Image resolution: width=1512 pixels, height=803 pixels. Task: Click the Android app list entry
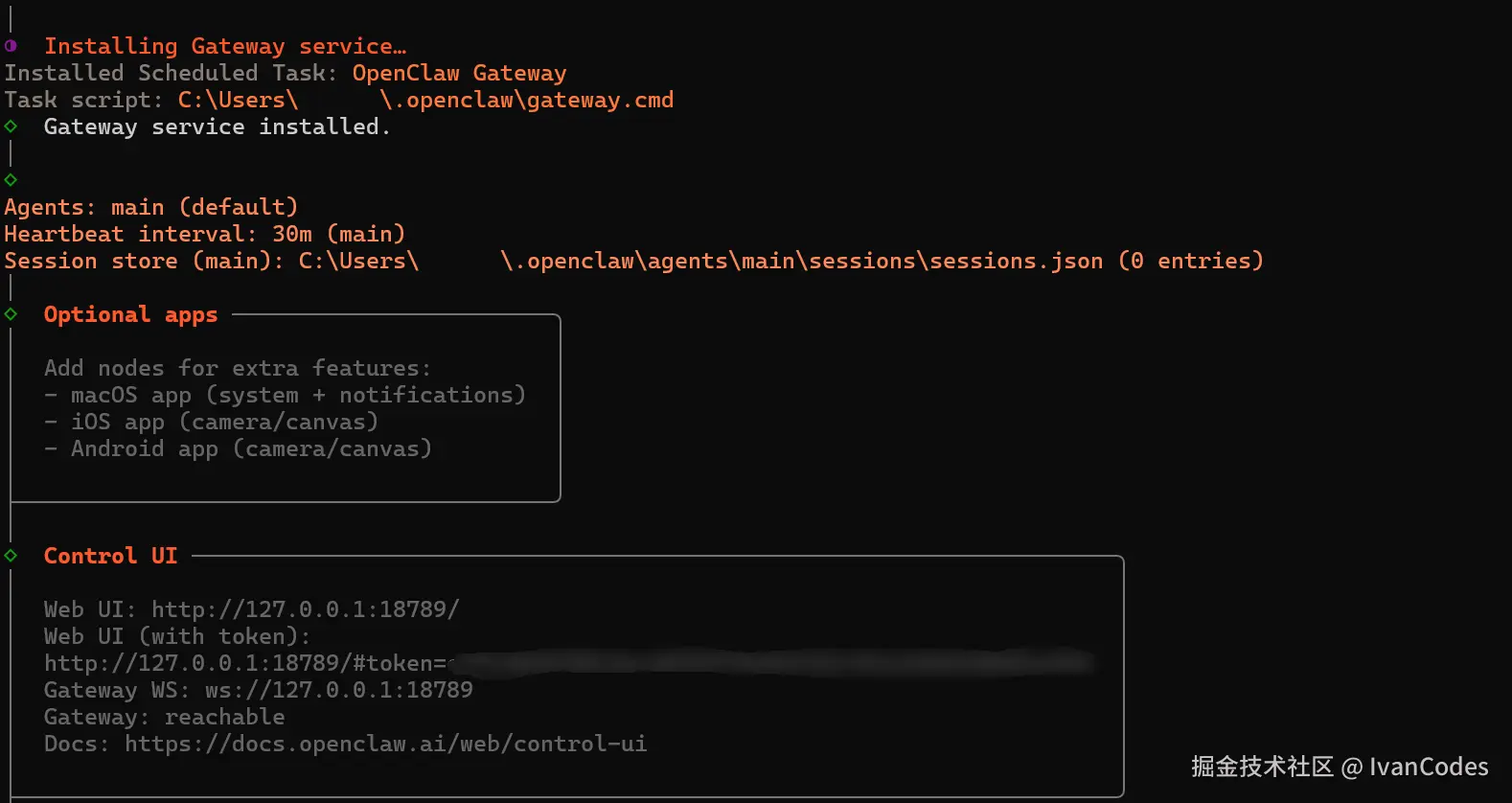pyautogui.click(x=251, y=448)
